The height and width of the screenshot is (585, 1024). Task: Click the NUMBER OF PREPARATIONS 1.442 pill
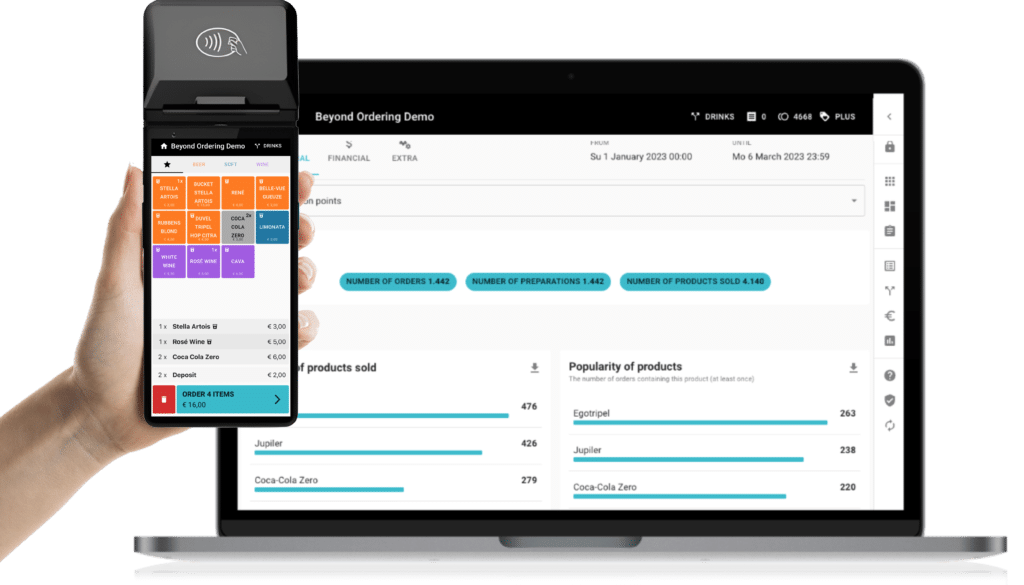pos(537,281)
